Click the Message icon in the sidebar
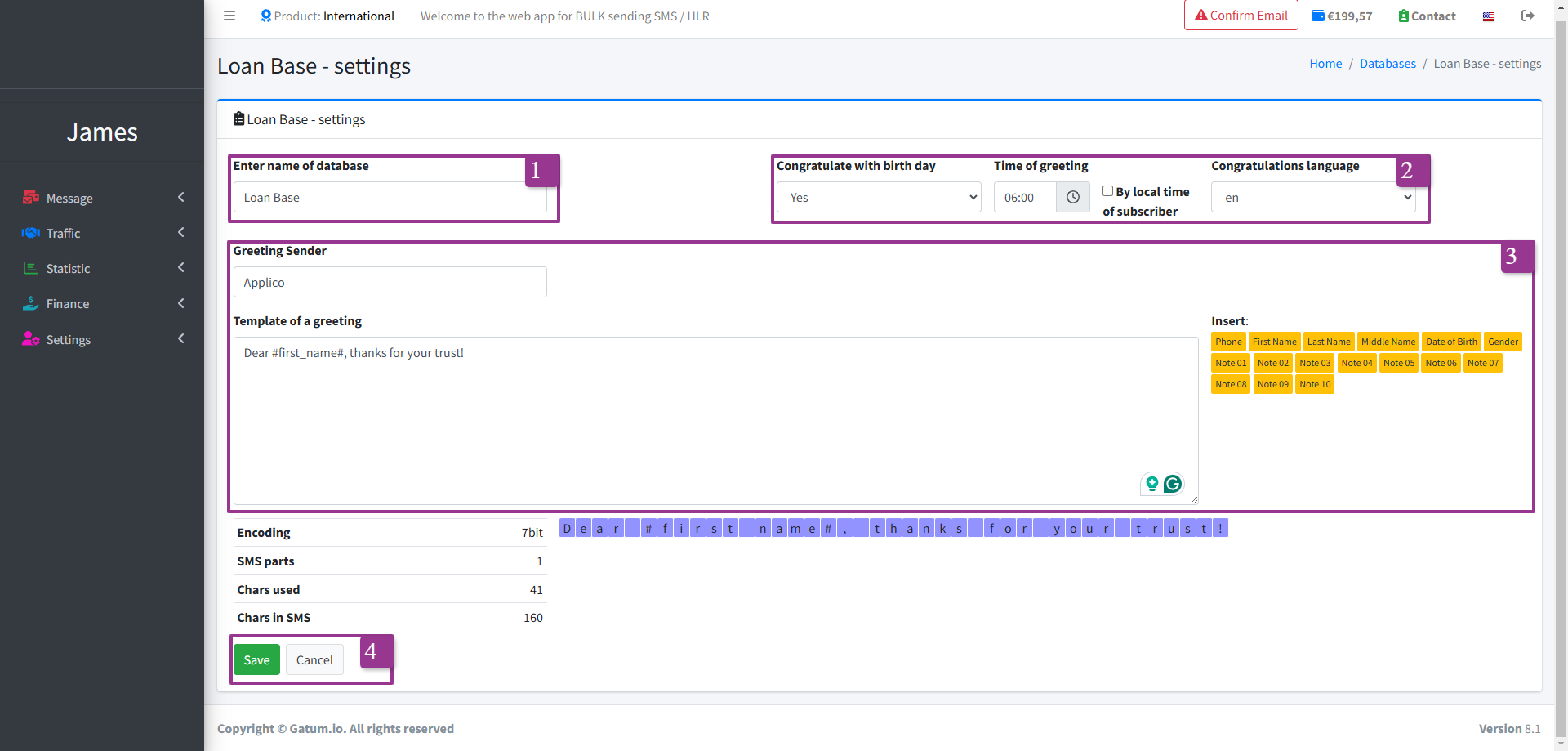The height and width of the screenshot is (751, 1568). 30,197
